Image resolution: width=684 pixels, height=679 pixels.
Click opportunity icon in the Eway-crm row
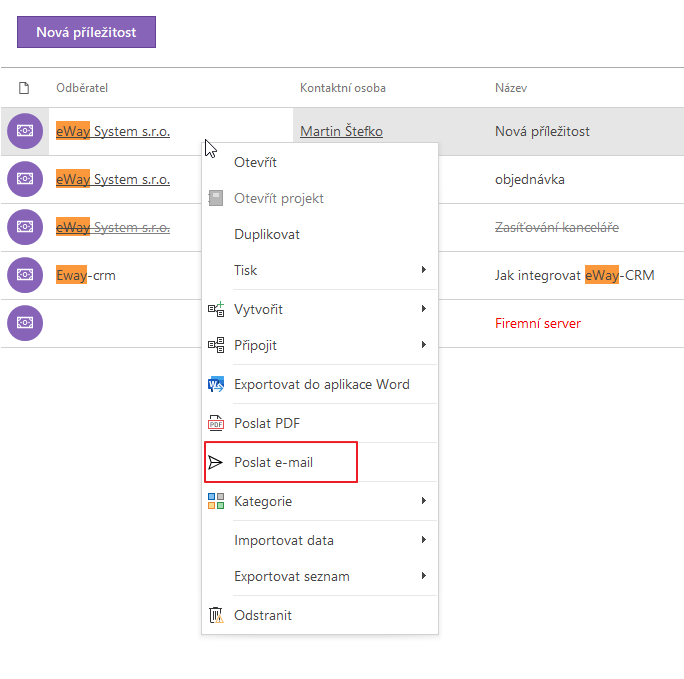(25, 275)
